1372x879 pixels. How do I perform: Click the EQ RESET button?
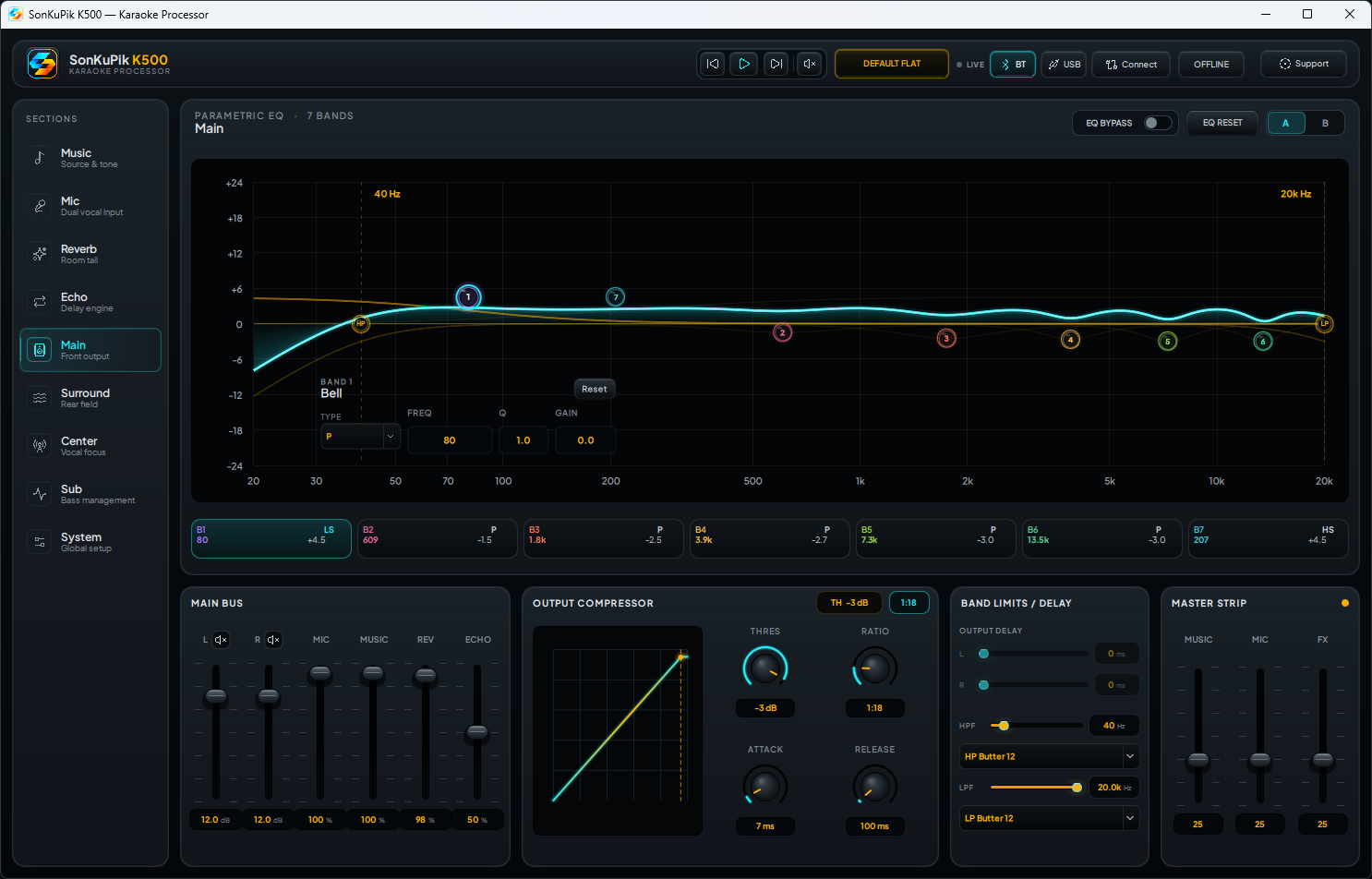[x=1222, y=123]
